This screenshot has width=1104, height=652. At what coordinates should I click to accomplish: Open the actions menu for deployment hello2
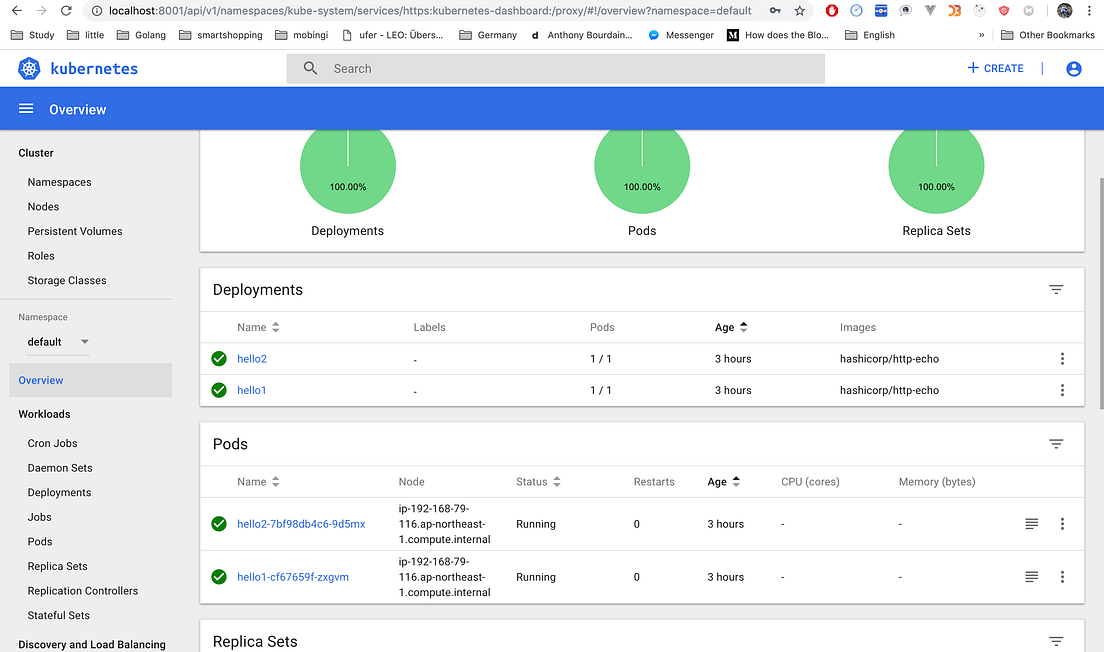[1062, 358]
